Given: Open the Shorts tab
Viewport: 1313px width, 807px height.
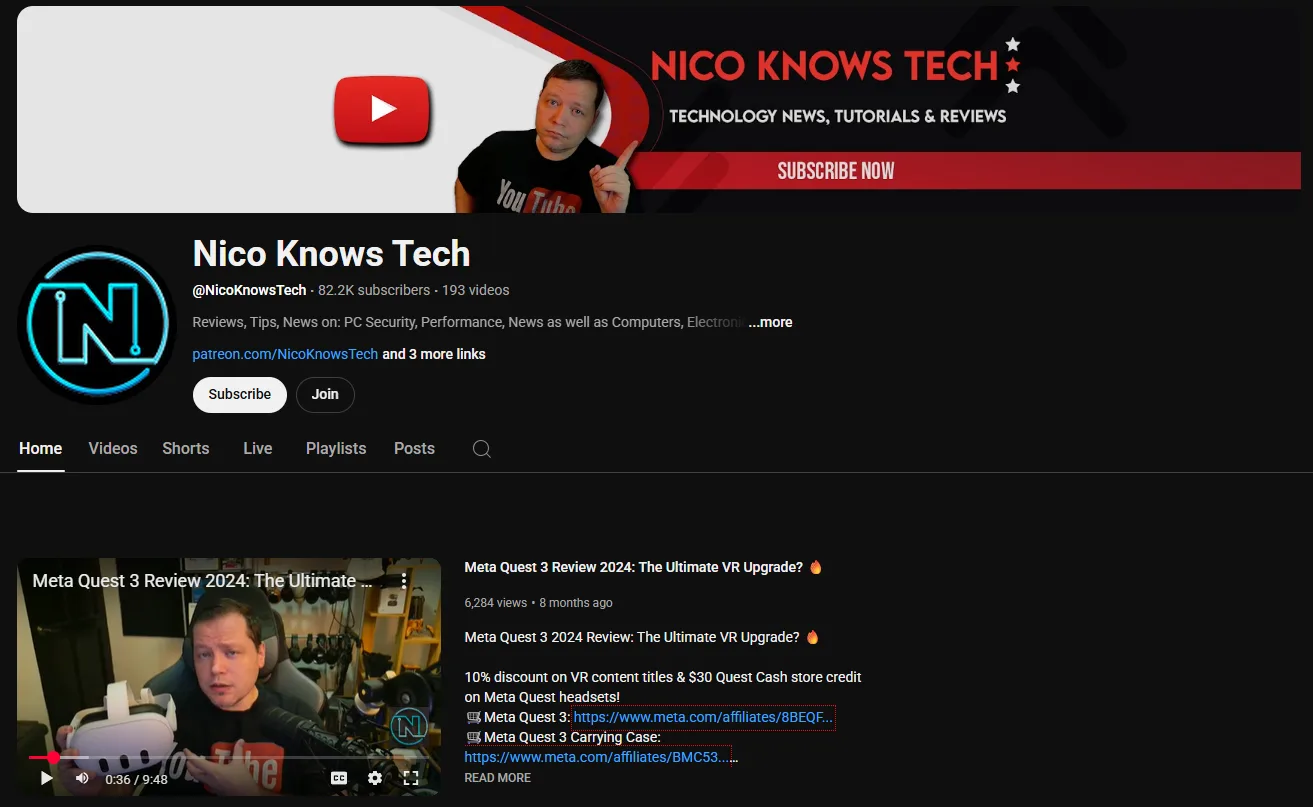Looking at the screenshot, I should 186,449.
